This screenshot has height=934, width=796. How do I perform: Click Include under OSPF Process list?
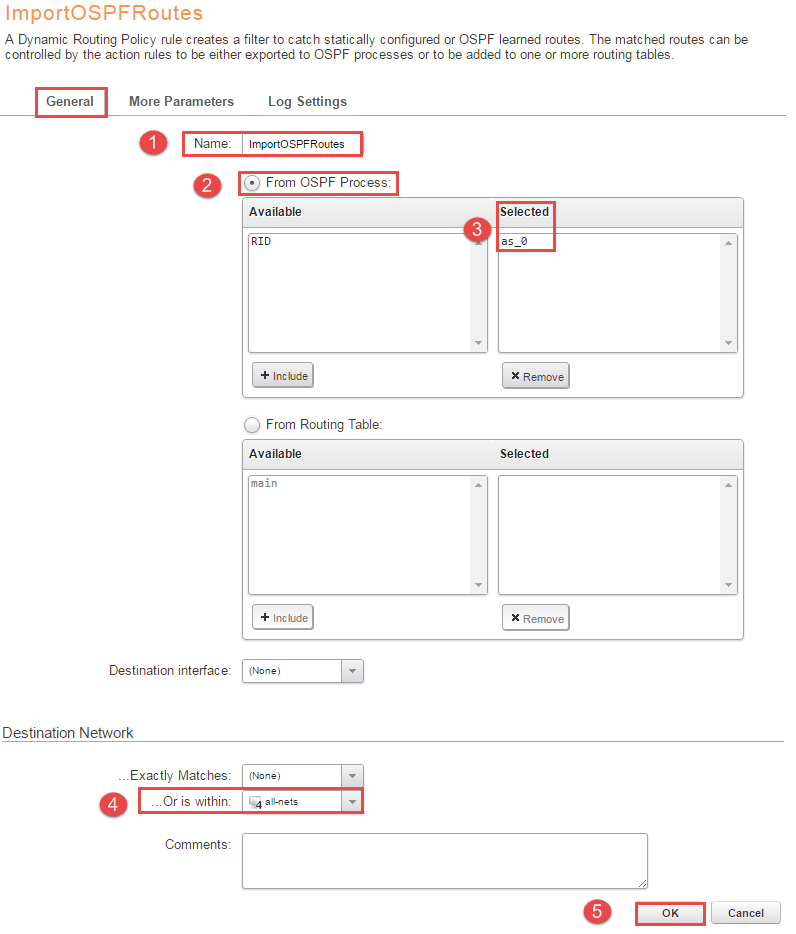click(x=283, y=376)
